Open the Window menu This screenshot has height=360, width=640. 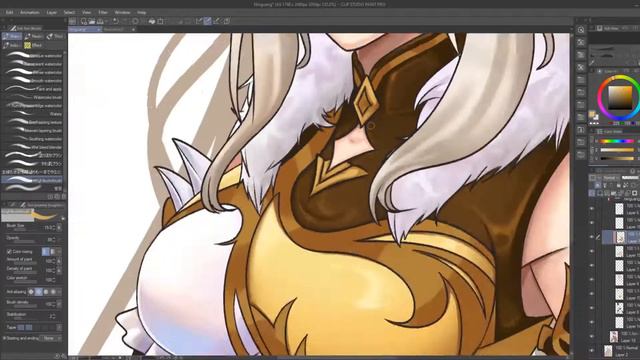click(122, 13)
